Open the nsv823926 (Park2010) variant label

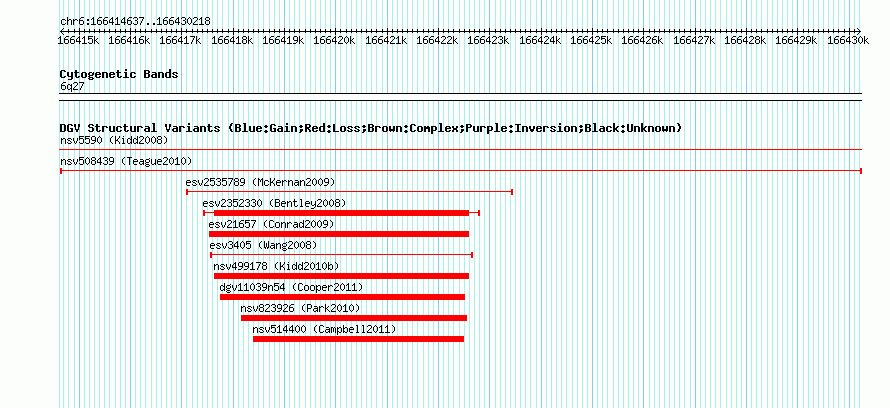(300, 308)
